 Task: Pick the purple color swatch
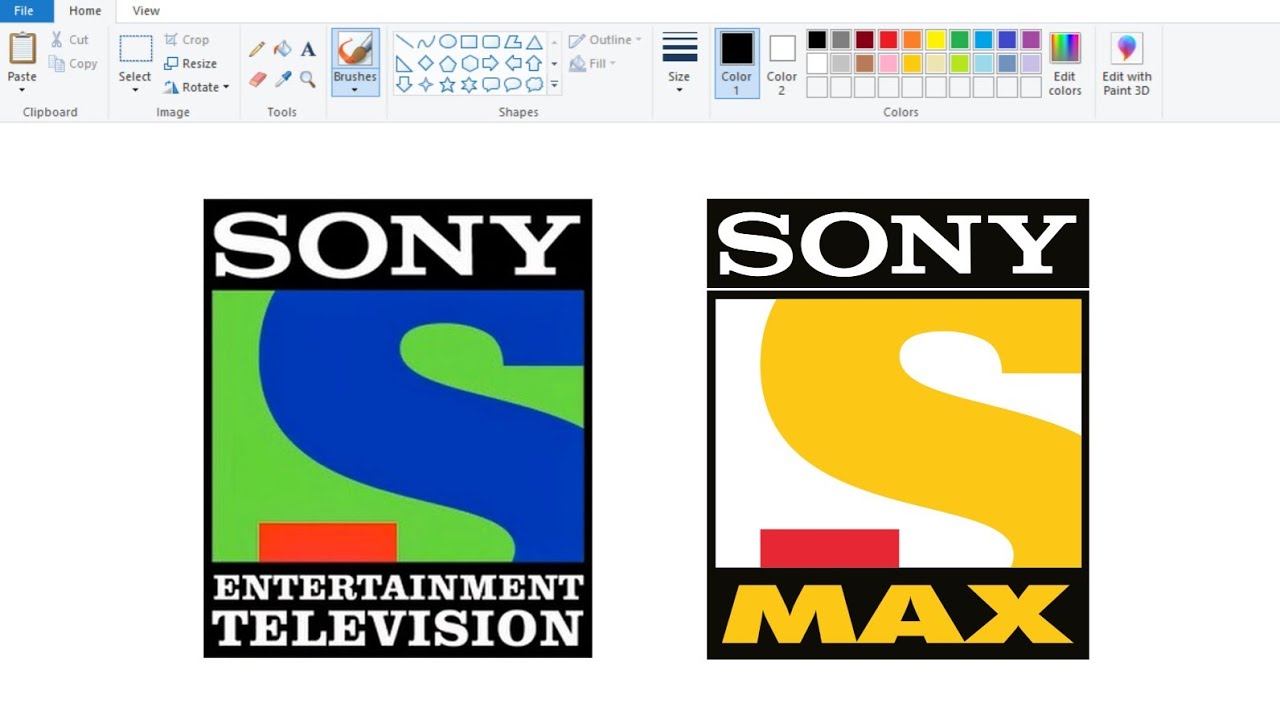tap(1031, 40)
